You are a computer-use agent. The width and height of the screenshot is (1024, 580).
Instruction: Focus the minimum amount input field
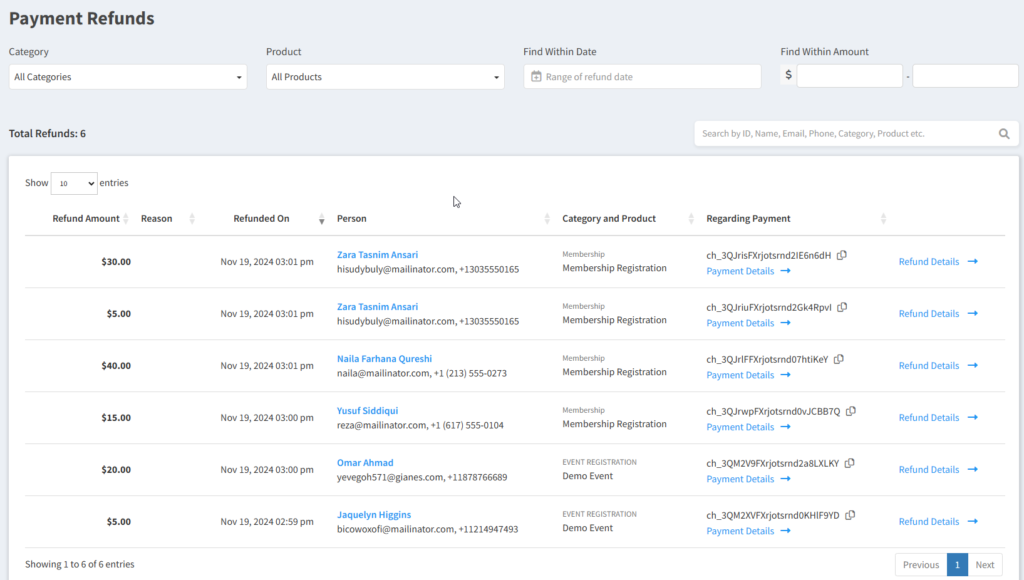pyautogui.click(x=849, y=76)
